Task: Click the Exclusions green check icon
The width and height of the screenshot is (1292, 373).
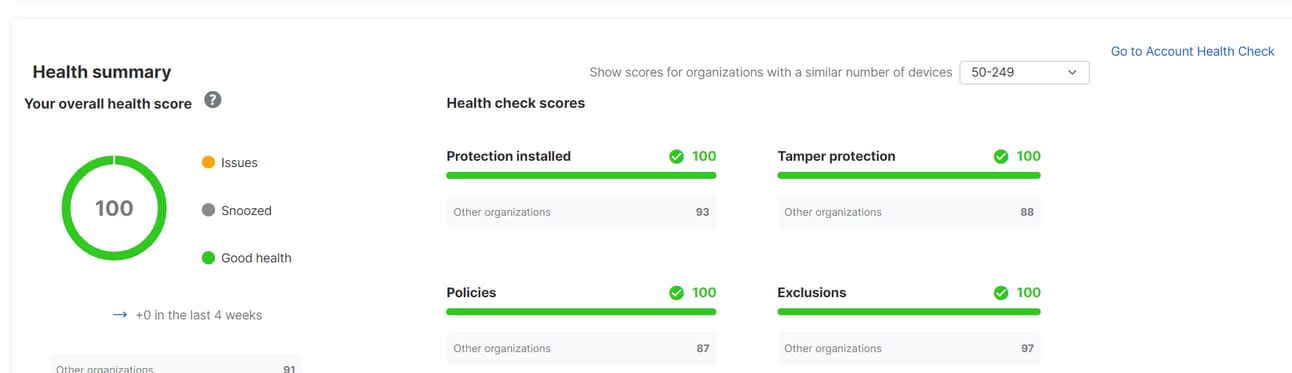Action: pos(1001,293)
